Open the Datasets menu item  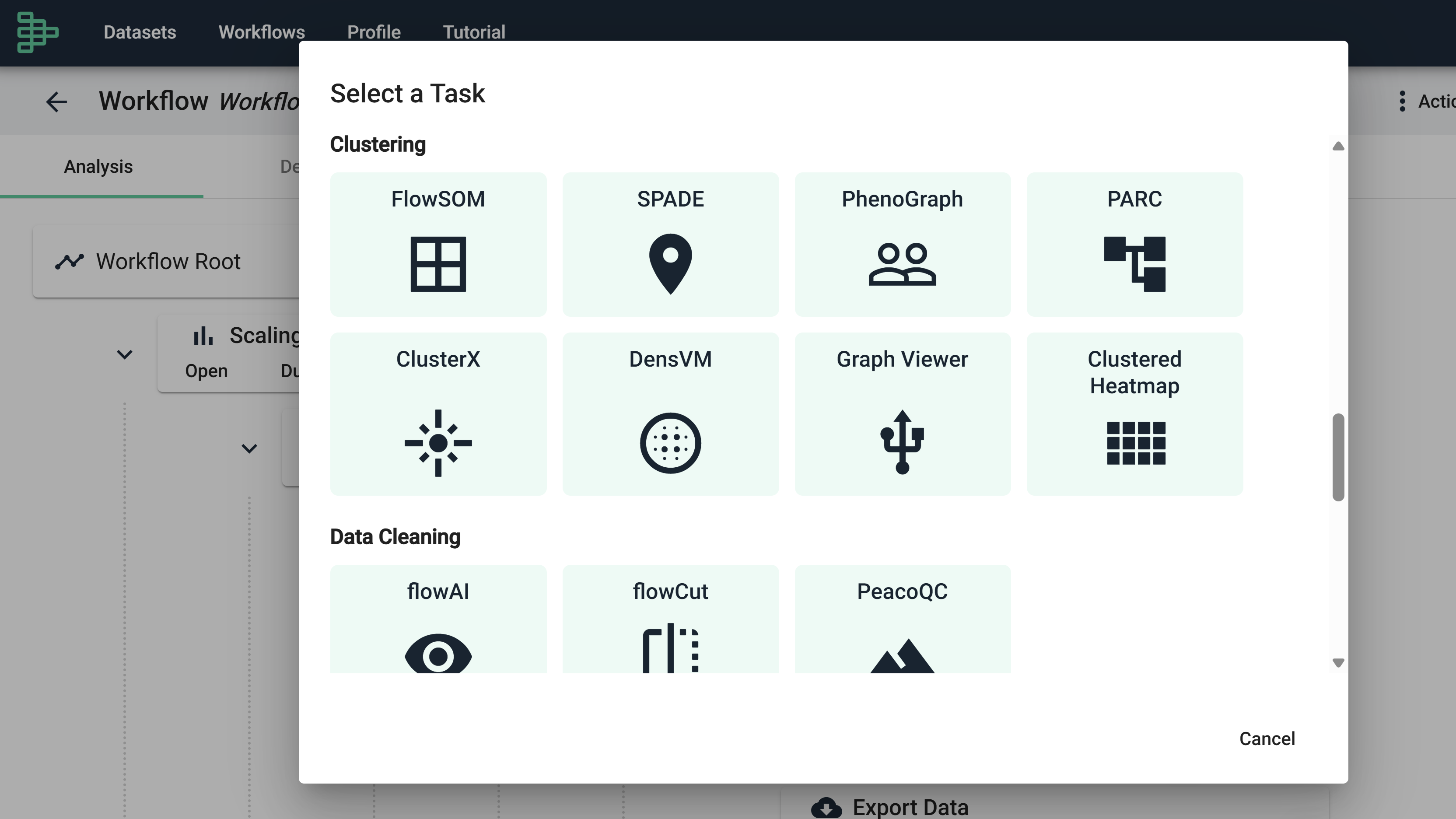140,32
